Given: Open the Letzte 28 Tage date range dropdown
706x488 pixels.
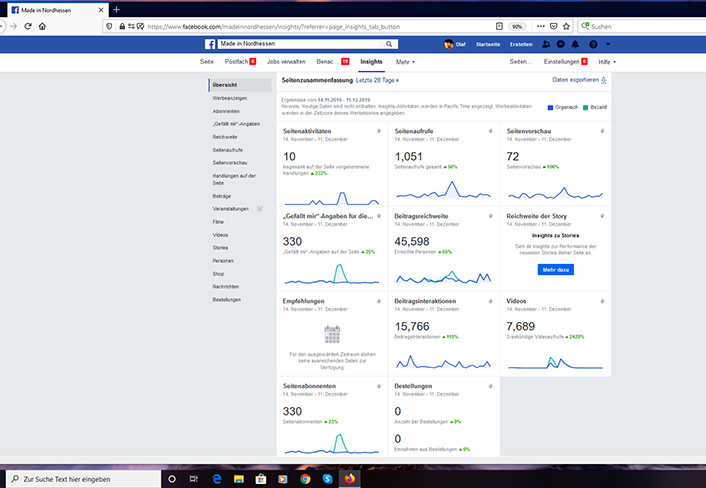Looking at the screenshot, I should [x=377, y=80].
